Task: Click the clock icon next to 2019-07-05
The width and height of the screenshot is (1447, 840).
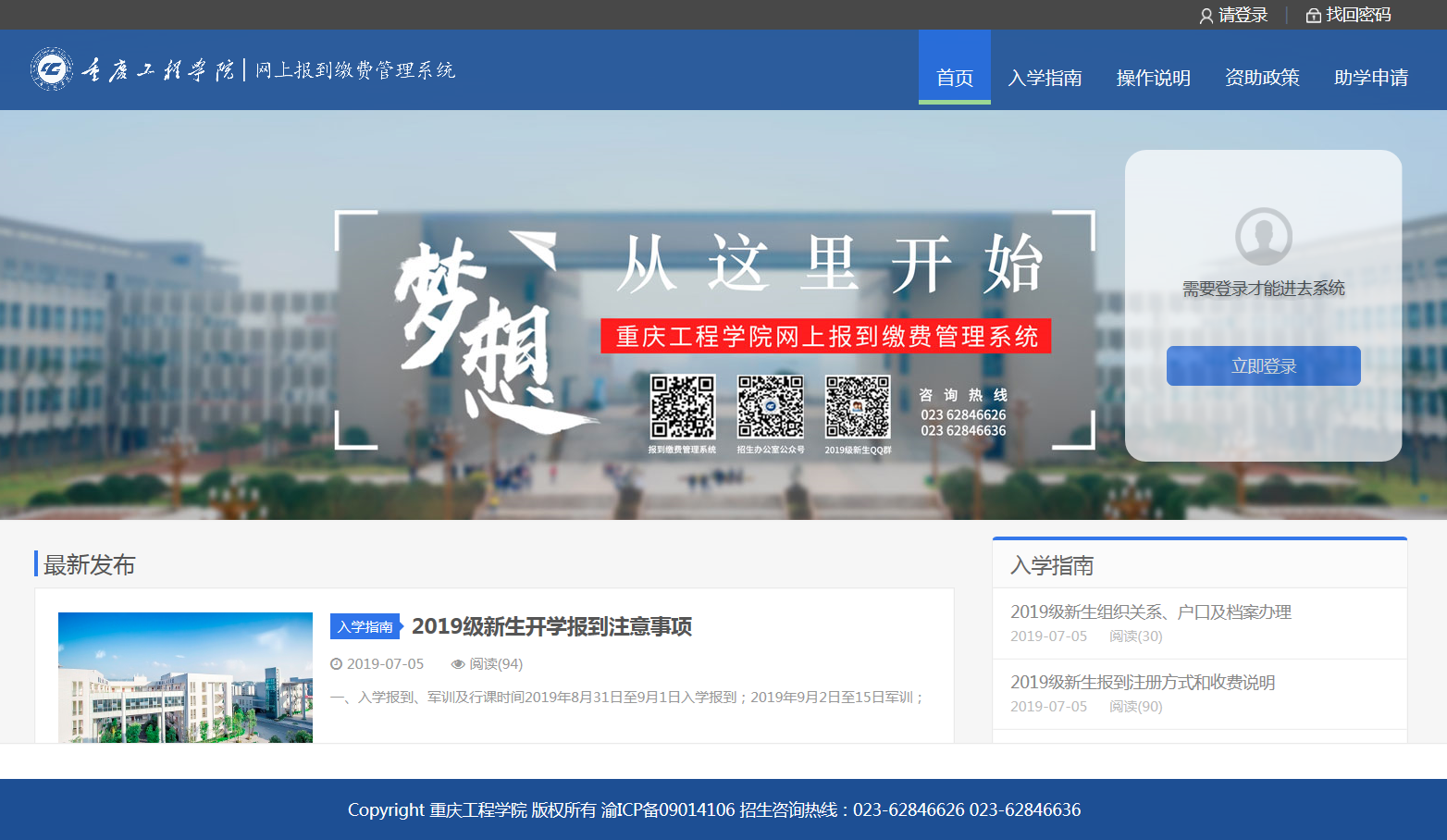Action: (x=337, y=664)
